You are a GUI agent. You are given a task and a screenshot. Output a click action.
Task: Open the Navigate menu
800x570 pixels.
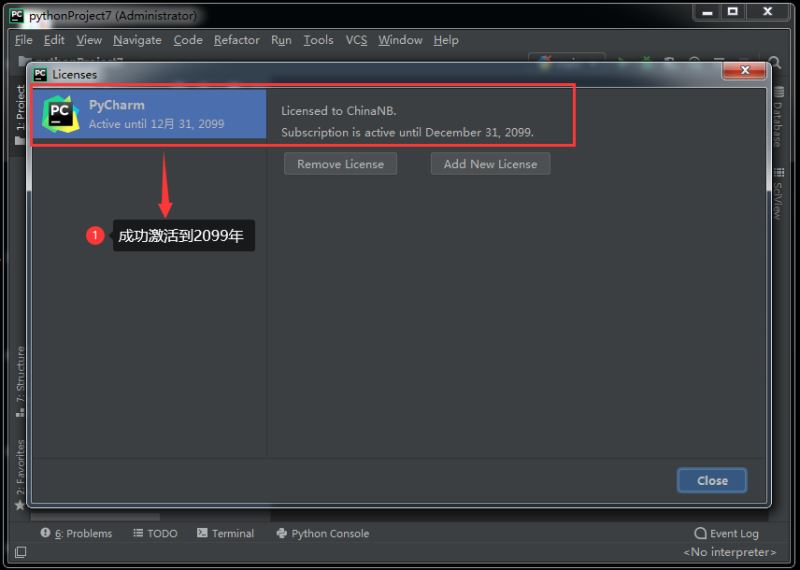click(x=137, y=40)
